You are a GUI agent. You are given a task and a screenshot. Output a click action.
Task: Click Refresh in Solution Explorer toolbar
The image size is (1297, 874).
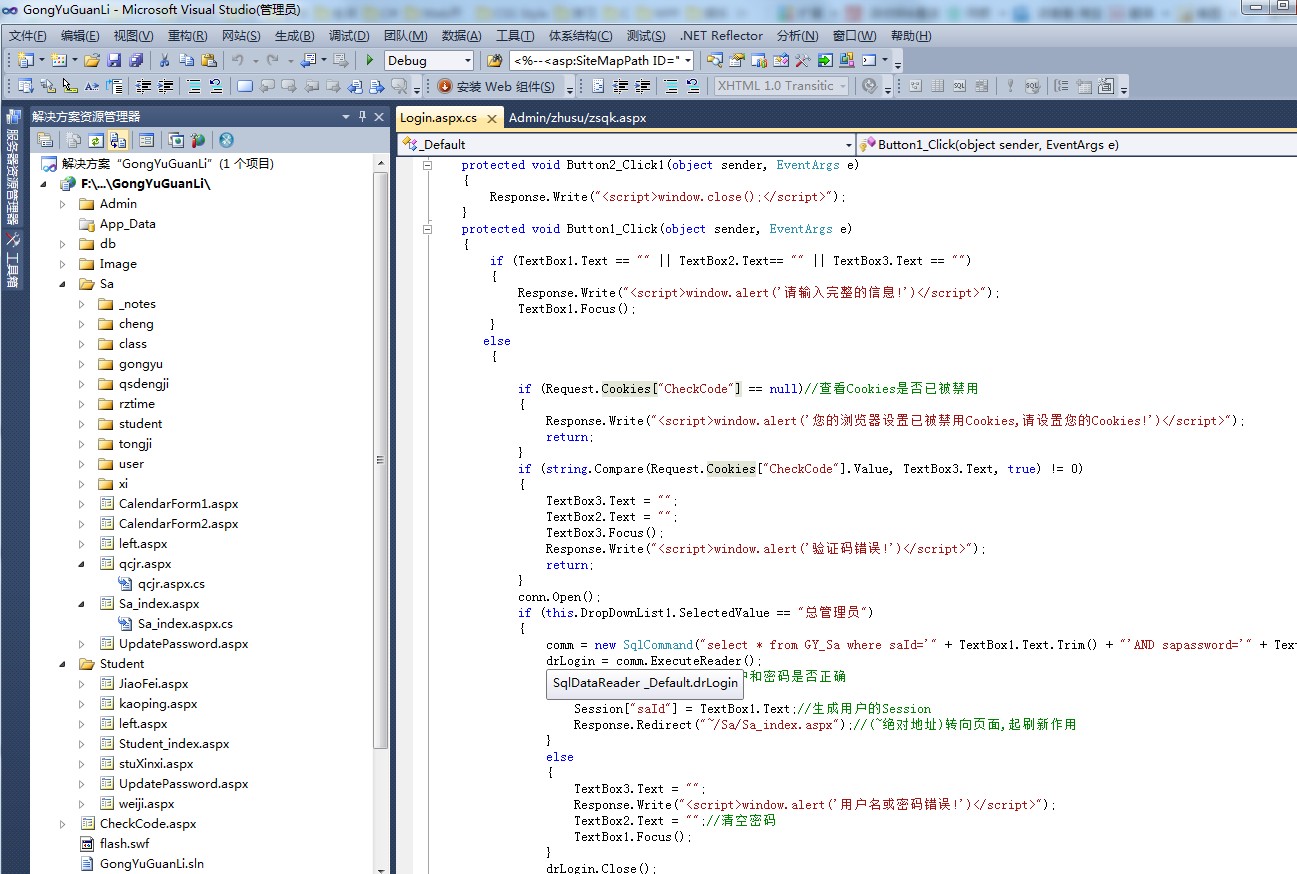coord(96,140)
